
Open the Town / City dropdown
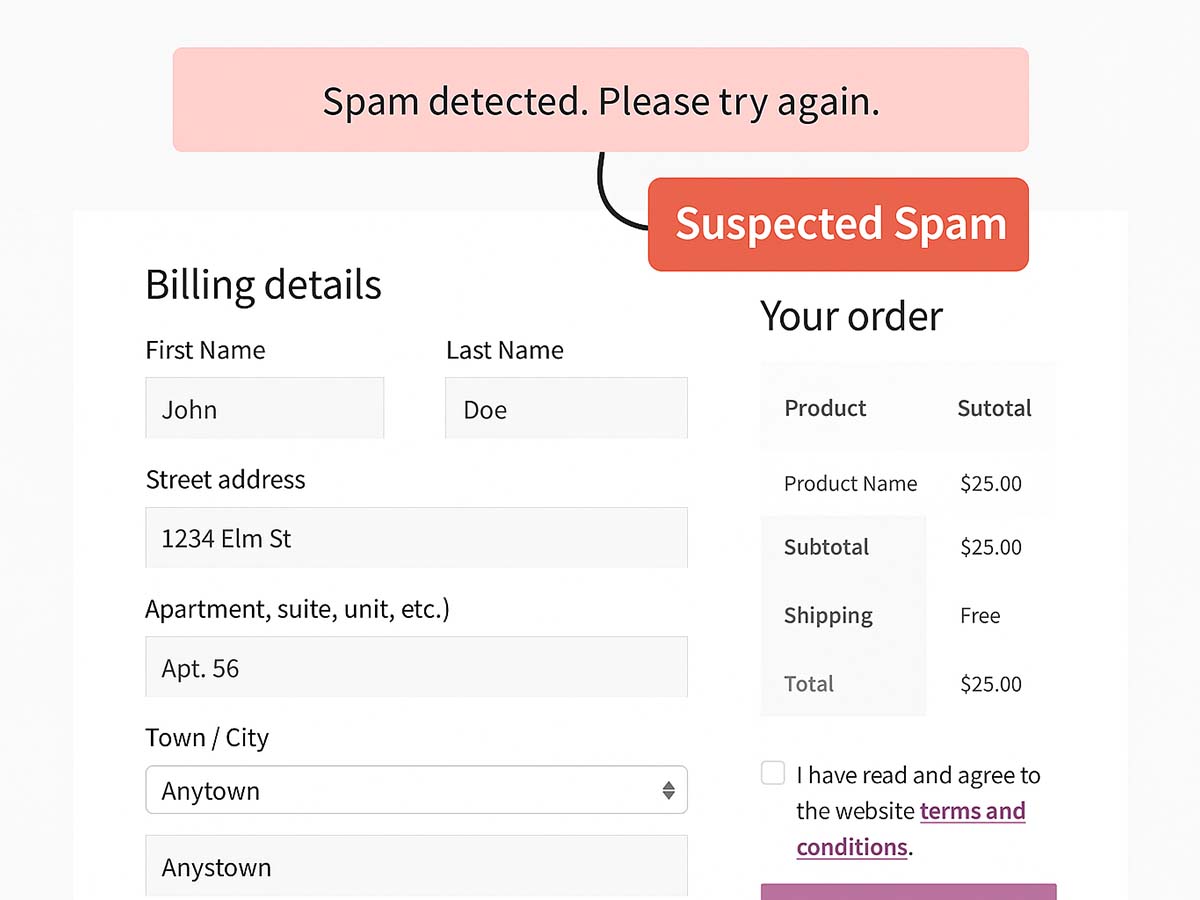coord(416,790)
